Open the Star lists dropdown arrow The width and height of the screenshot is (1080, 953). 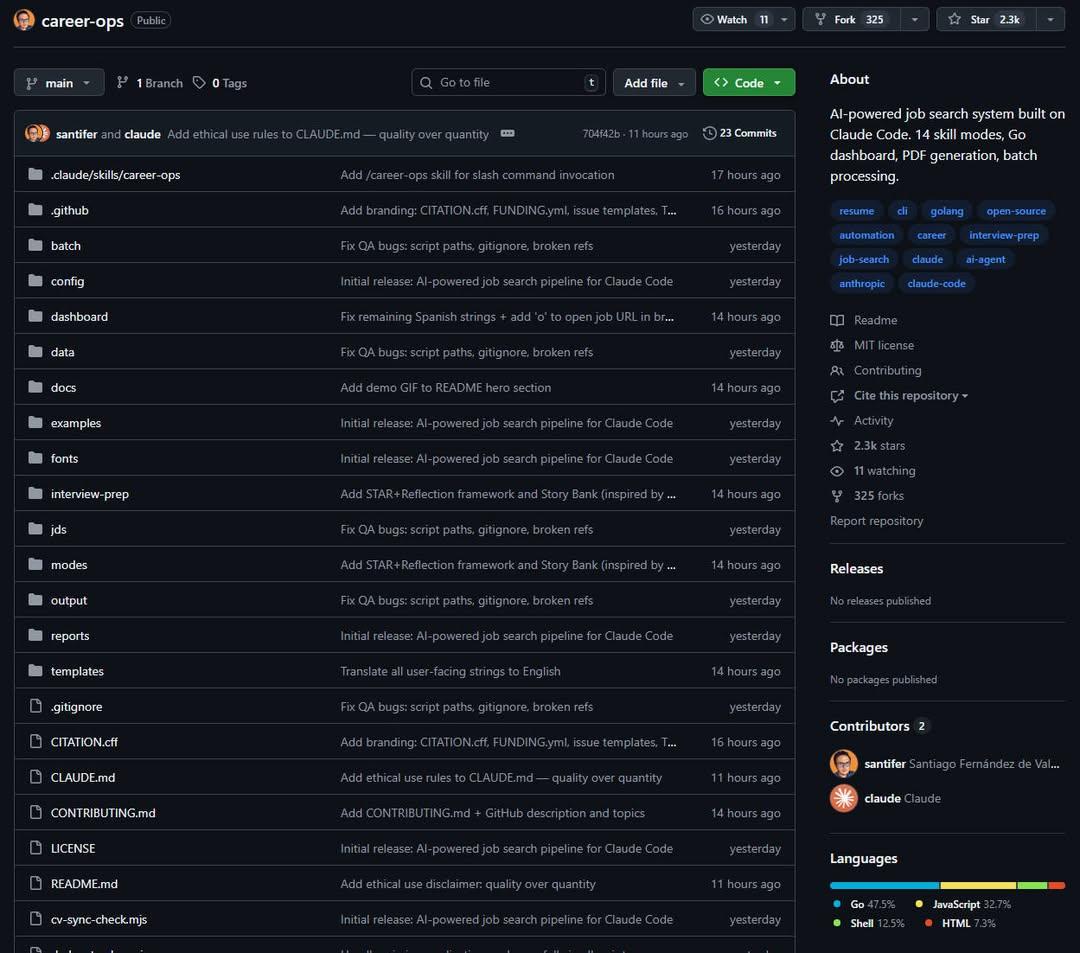tap(1050, 19)
